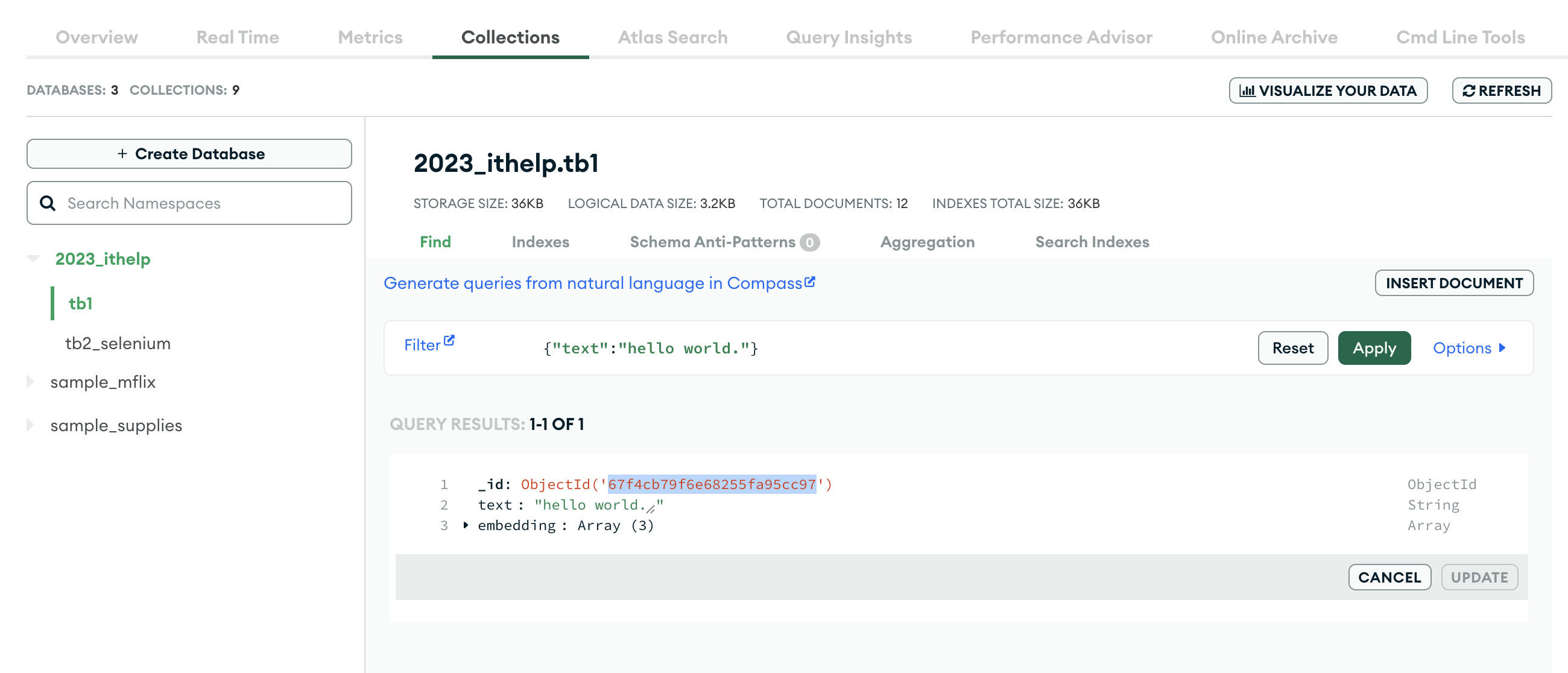Click the external link icon beside Filter

coord(449,341)
